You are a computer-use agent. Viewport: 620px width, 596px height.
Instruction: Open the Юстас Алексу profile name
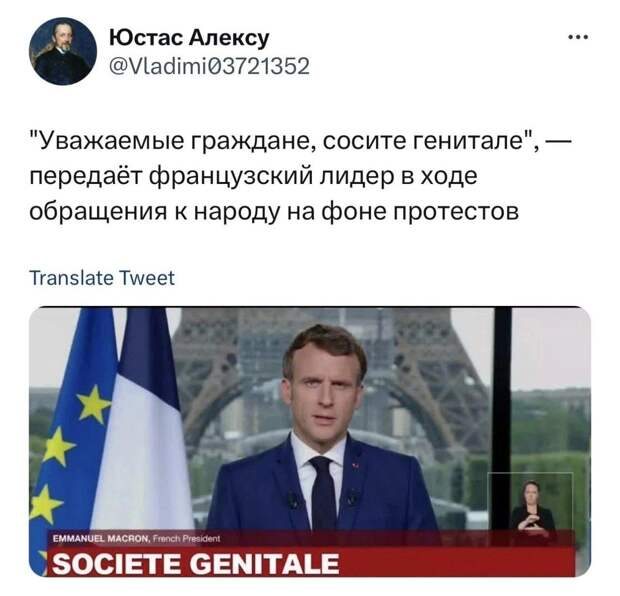[187, 39]
